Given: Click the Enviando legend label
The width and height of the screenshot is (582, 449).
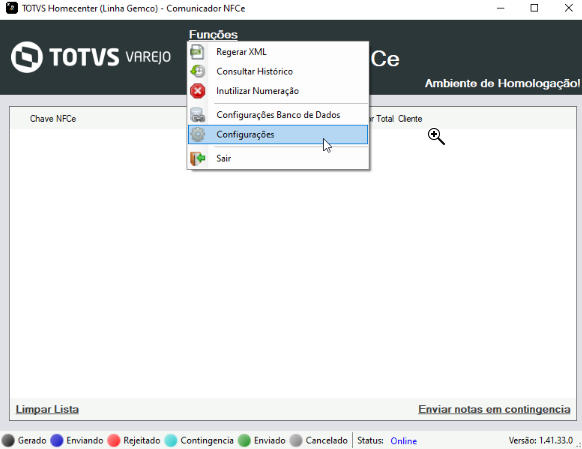Looking at the screenshot, I should click(85, 440).
